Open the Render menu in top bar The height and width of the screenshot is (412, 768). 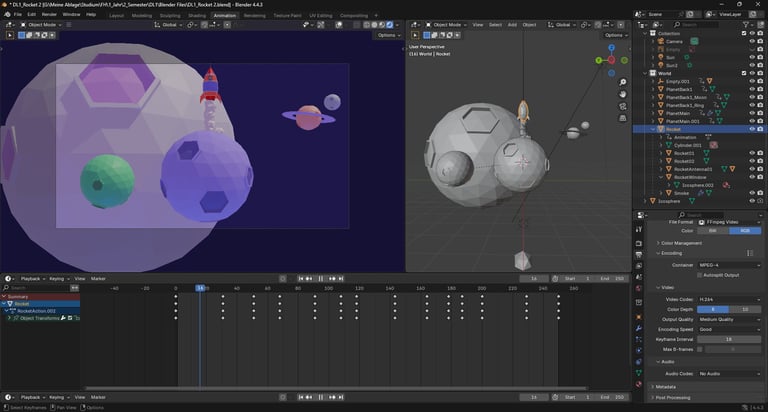tap(49, 15)
